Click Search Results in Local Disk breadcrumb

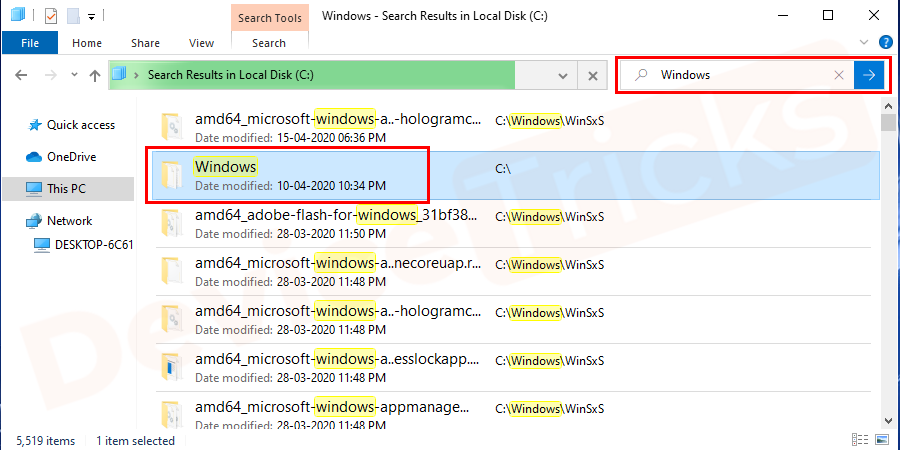(231, 75)
